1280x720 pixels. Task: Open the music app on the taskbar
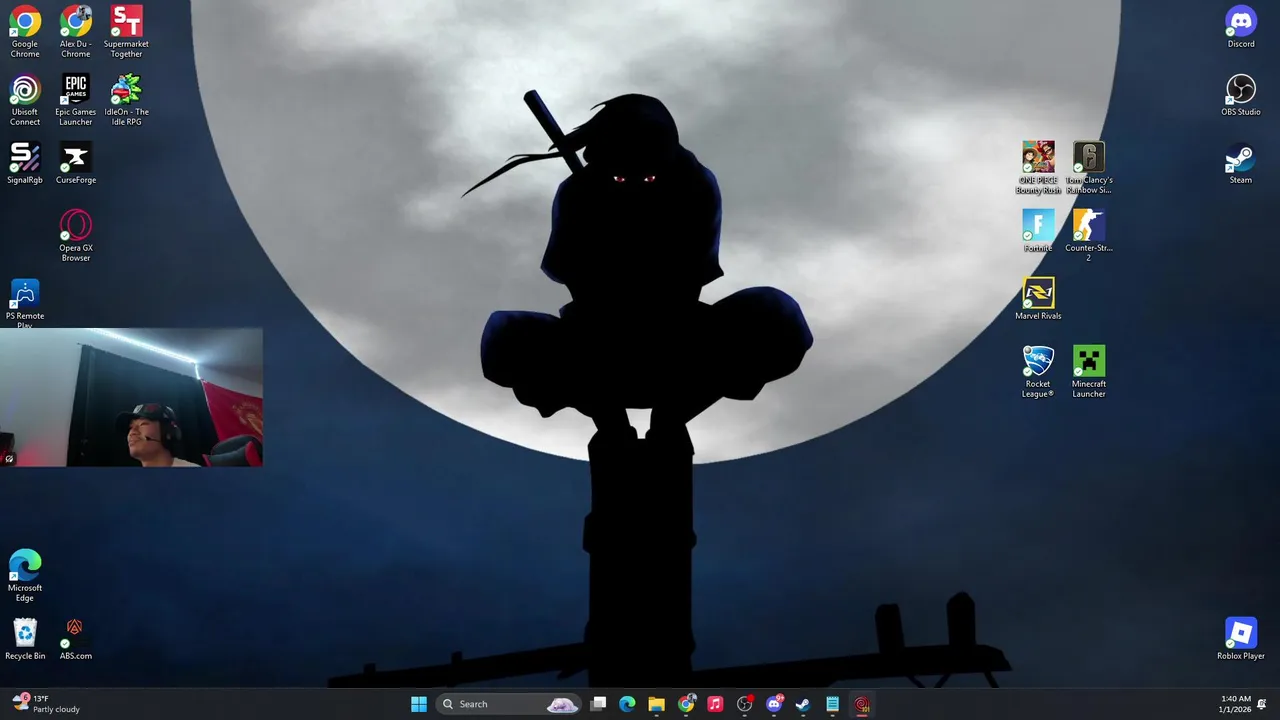click(x=715, y=704)
